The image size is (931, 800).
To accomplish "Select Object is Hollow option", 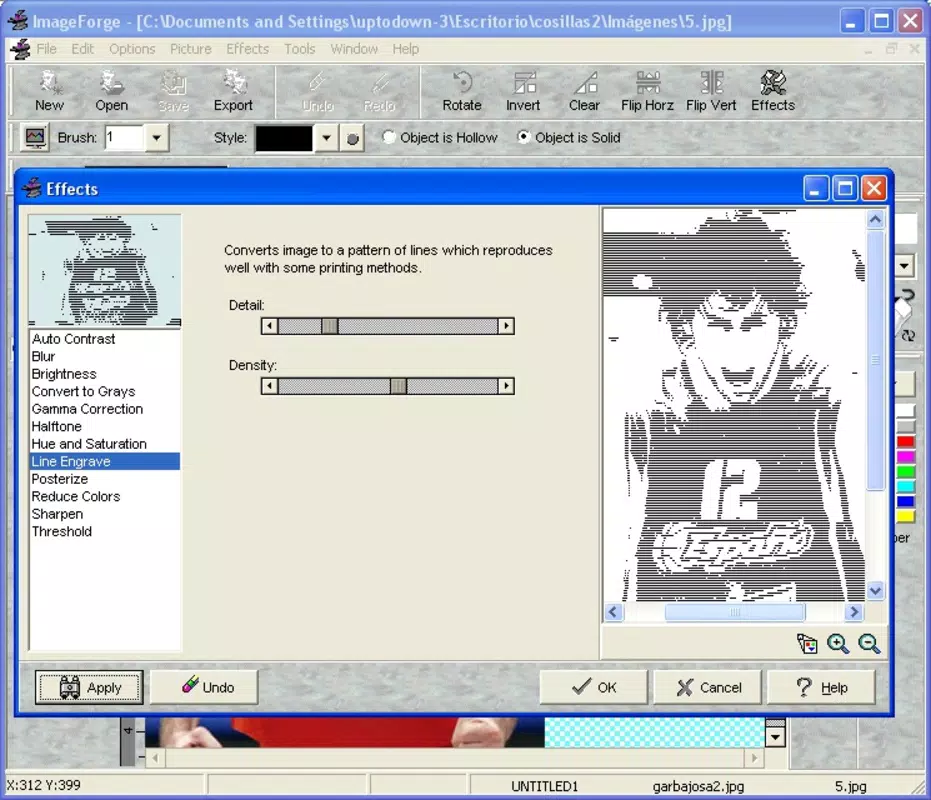I will [440, 138].
